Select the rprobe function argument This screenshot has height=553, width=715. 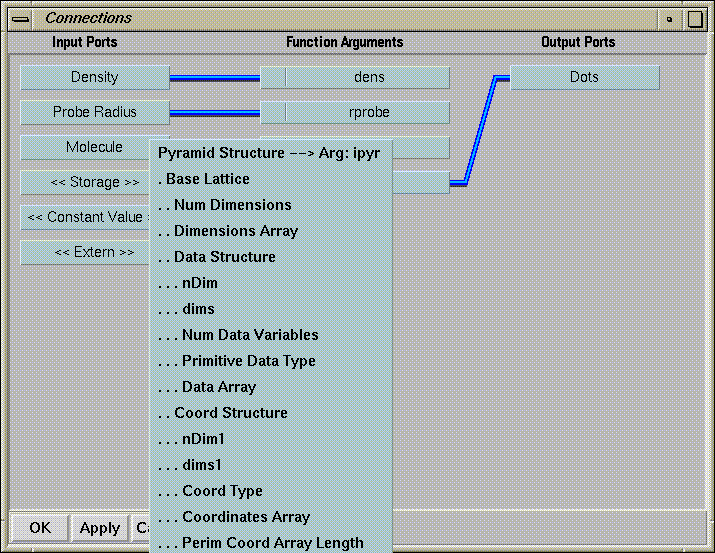[x=367, y=113]
